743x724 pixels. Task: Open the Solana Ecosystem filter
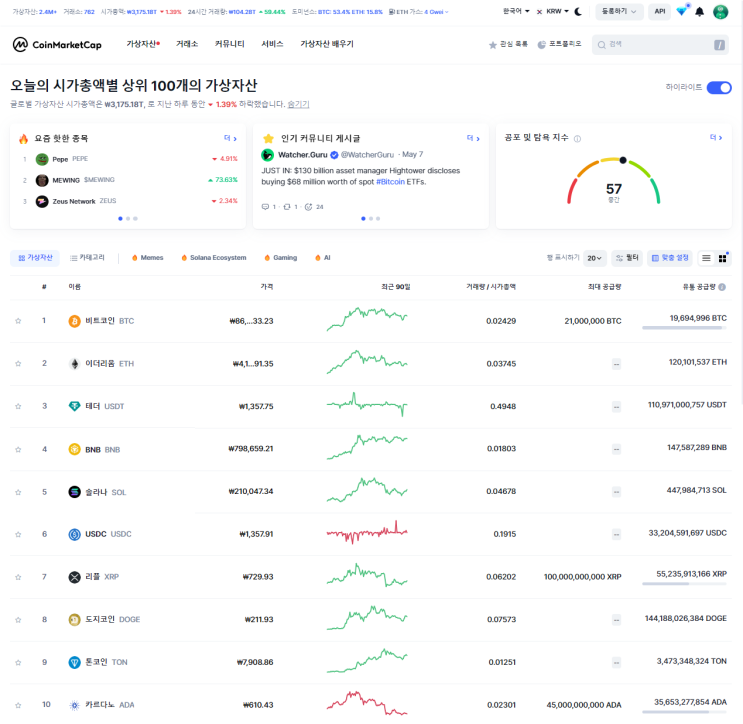pyautogui.click(x=214, y=258)
